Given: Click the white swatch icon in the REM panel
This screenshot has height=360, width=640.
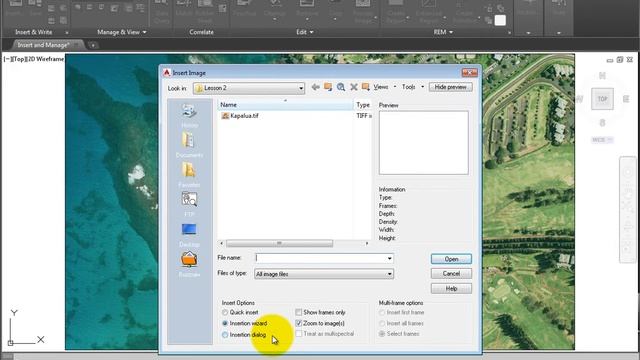Looking at the screenshot, I should [x=500, y=20].
